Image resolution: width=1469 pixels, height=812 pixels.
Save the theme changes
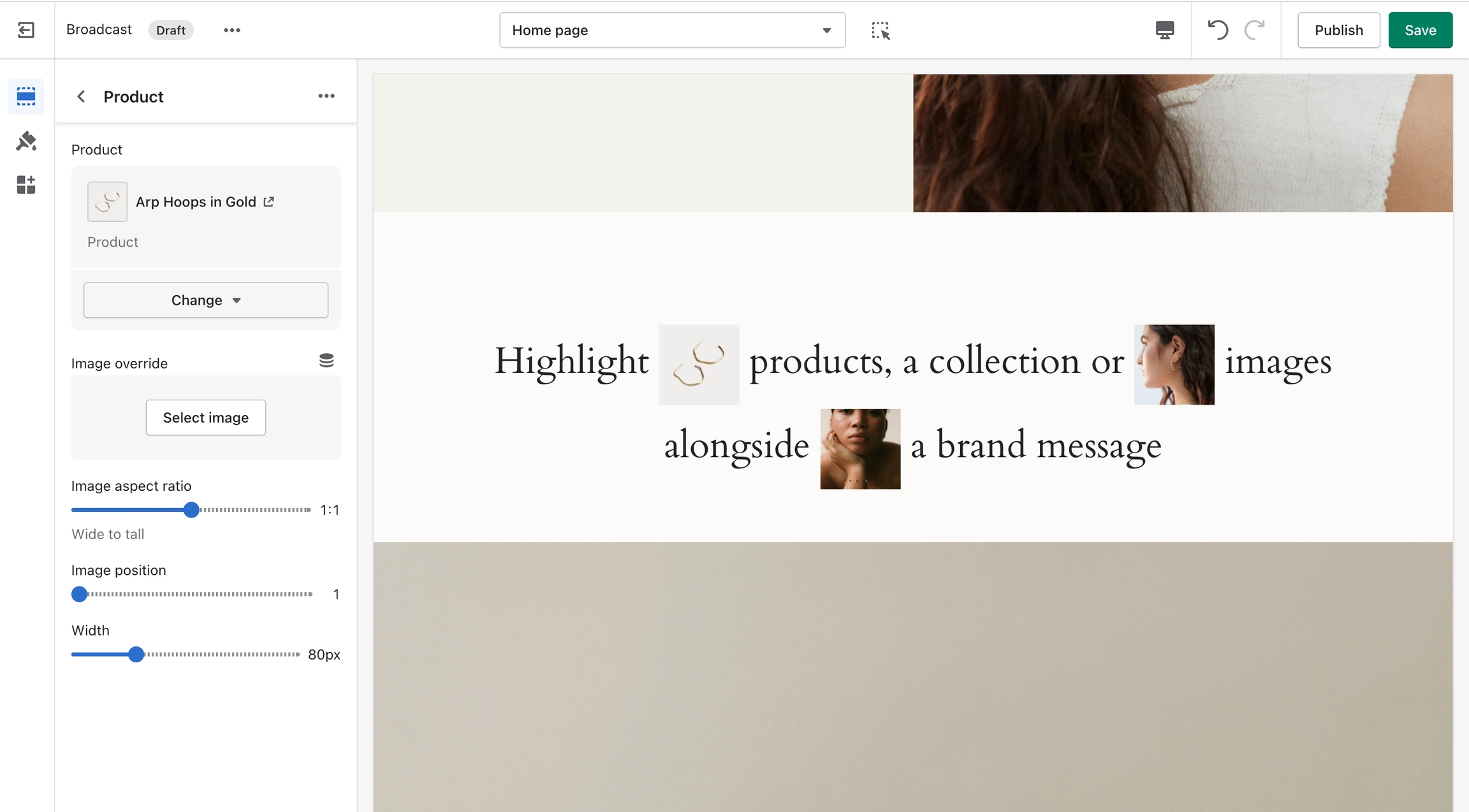(1420, 30)
